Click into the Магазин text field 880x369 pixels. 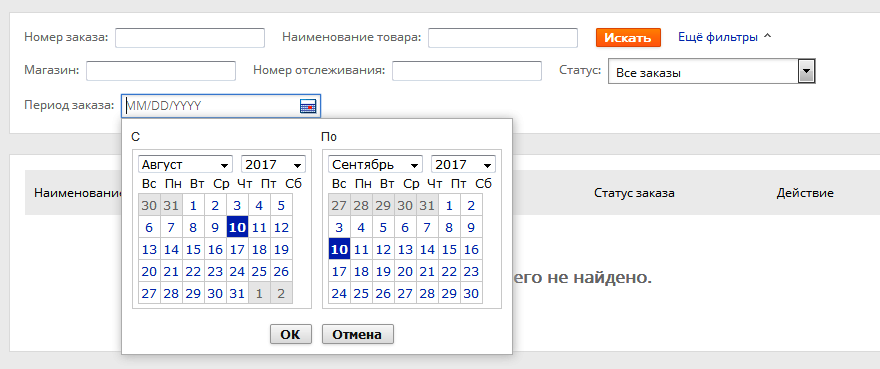[x=161, y=71]
